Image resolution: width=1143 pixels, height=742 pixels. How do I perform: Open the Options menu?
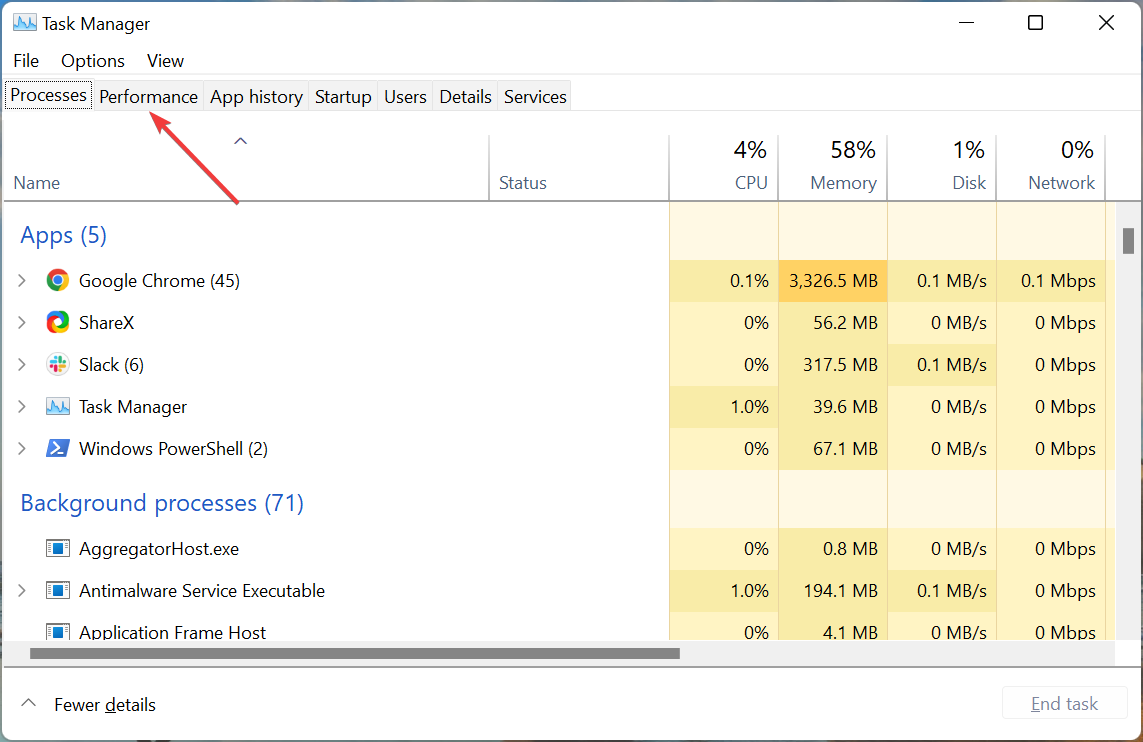click(x=93, y=61)
